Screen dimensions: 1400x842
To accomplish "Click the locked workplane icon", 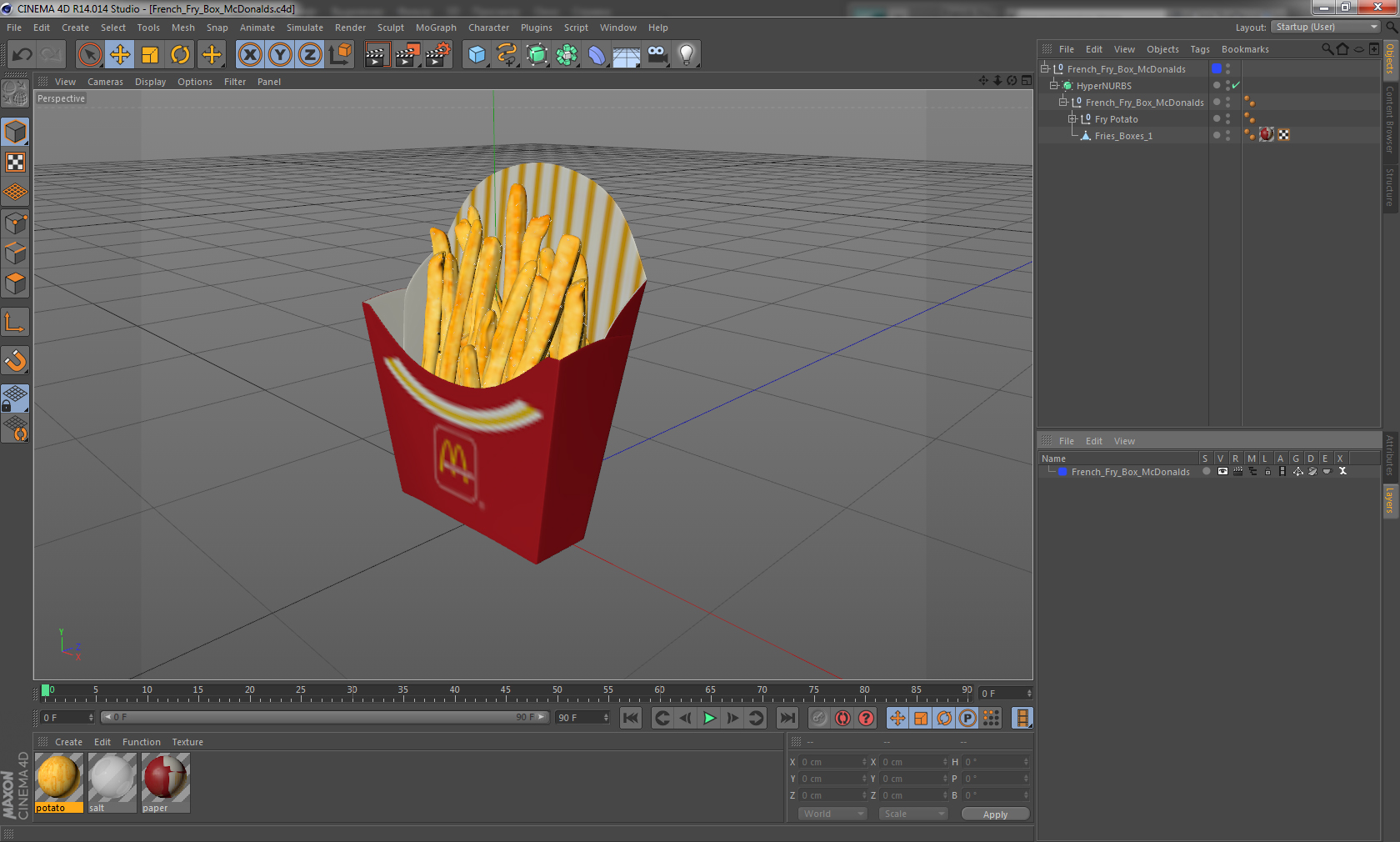I will [x=16, y=398].
